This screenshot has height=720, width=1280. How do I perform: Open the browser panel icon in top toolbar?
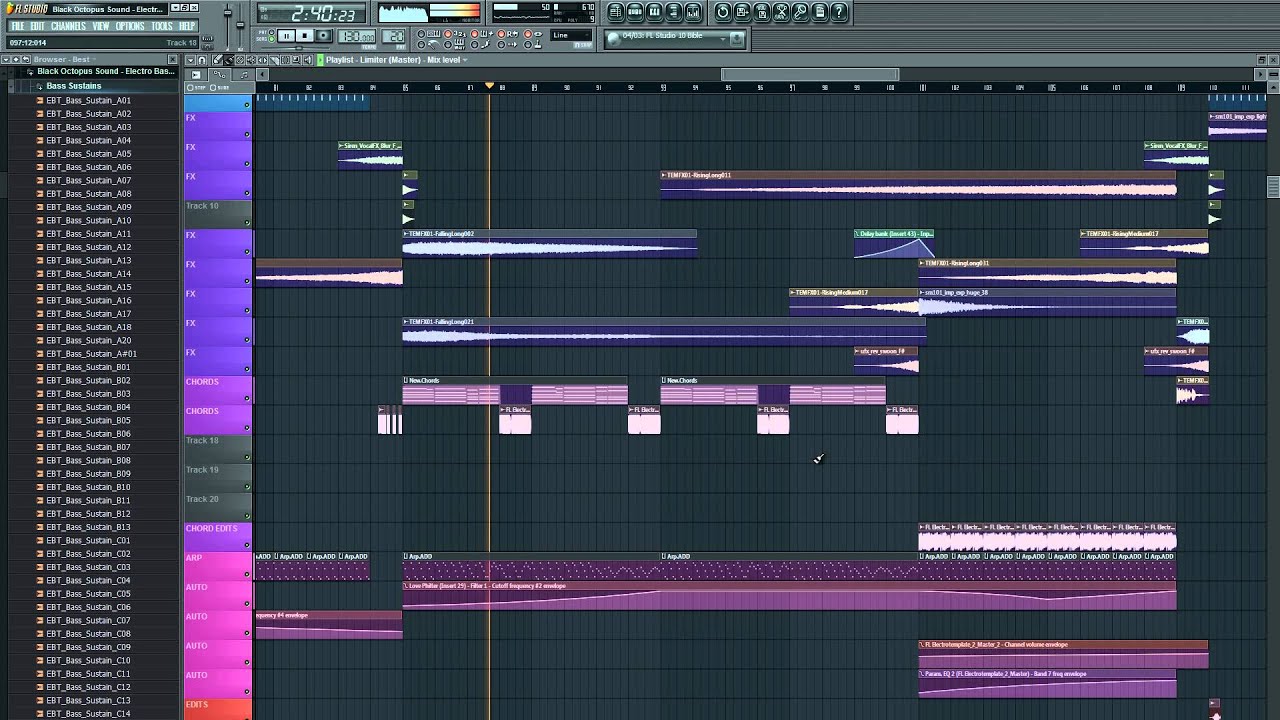[x=674, y=12]
